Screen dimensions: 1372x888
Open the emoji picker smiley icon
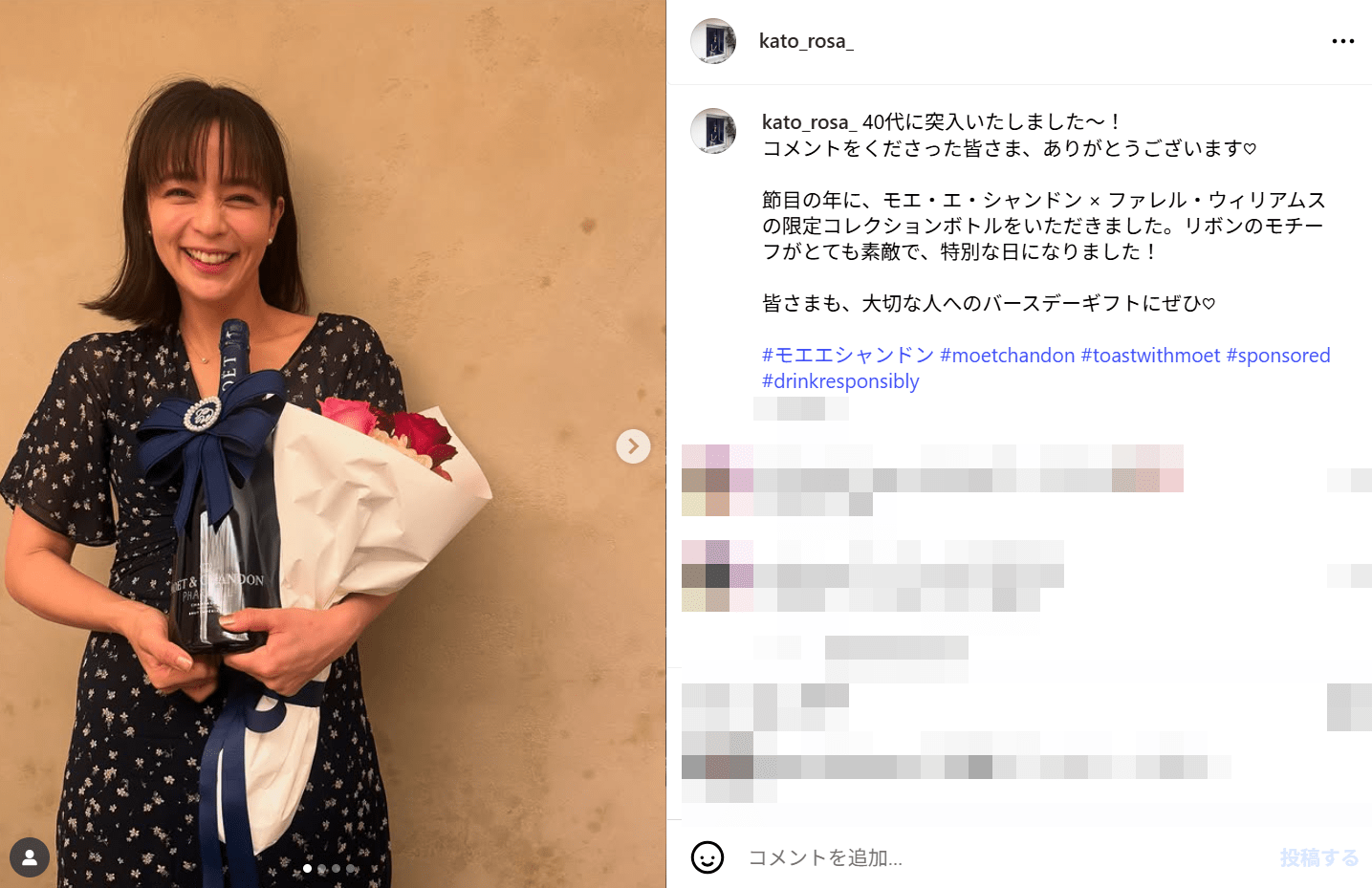(708, 857)
